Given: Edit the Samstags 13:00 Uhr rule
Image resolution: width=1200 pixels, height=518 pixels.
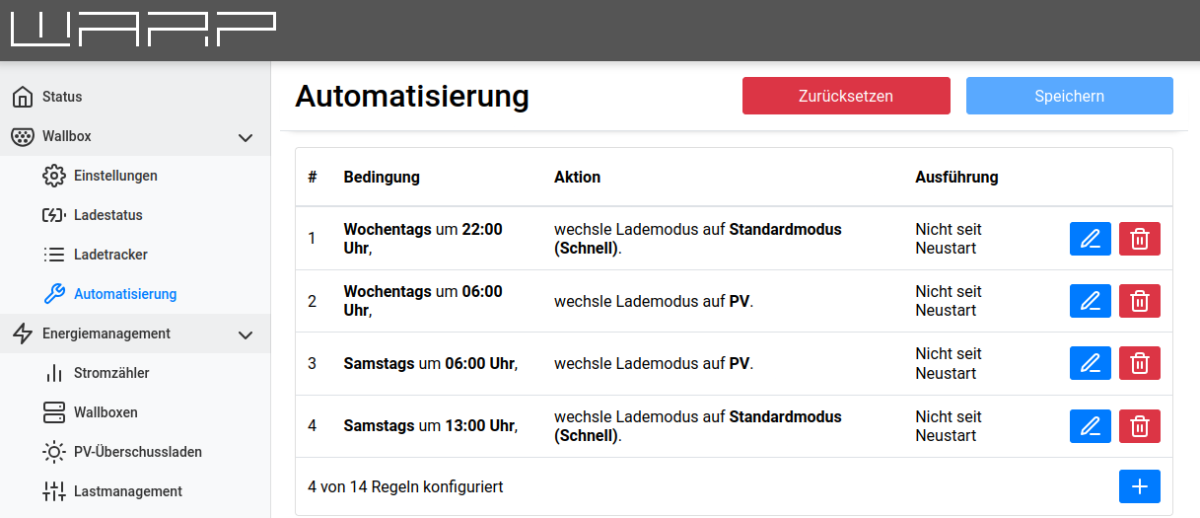Looking at the screenshot, I should [x=1090, y=426].
